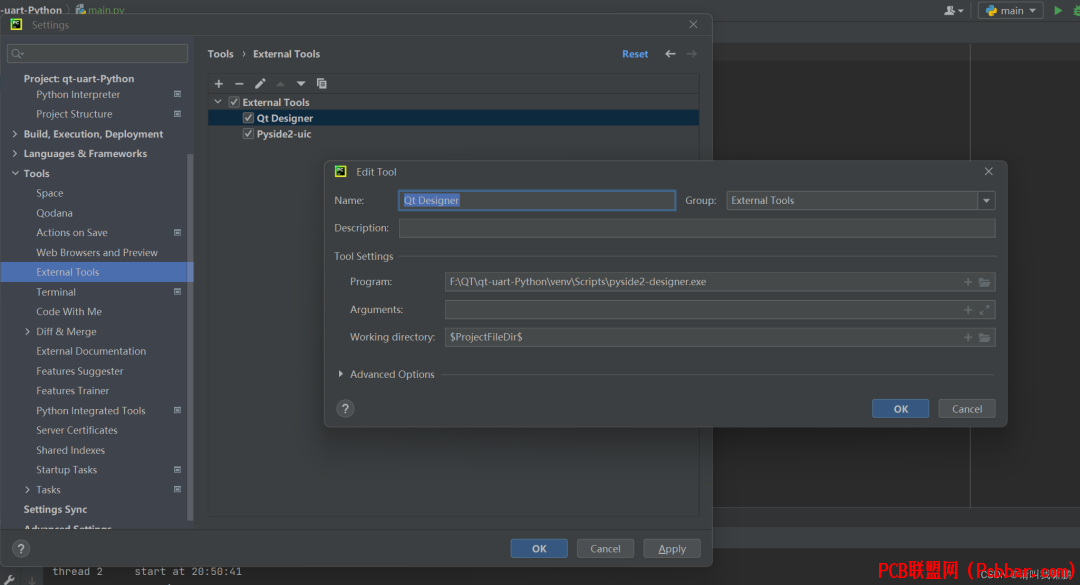Click the Reset link
Image resolution: width=1080 pixels, height=585 pixels.
[x=635, y=54]
